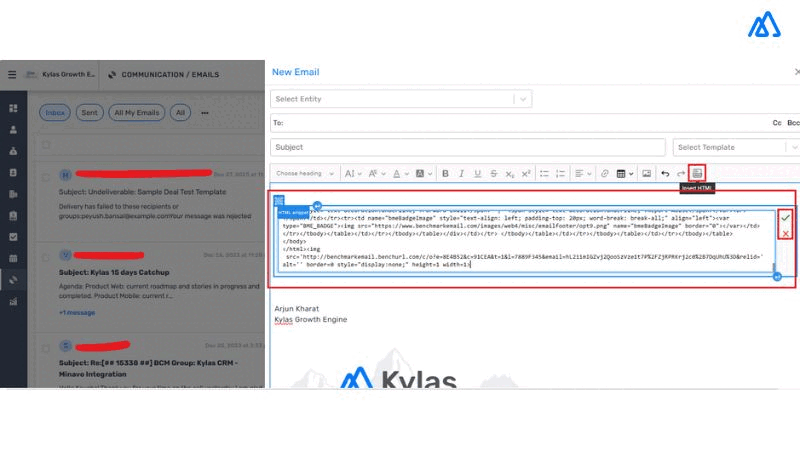Viewport: 800px width, 450px height.
Task: Open the Contacts person icon in the sidebar
Action: tap(13, 130)
